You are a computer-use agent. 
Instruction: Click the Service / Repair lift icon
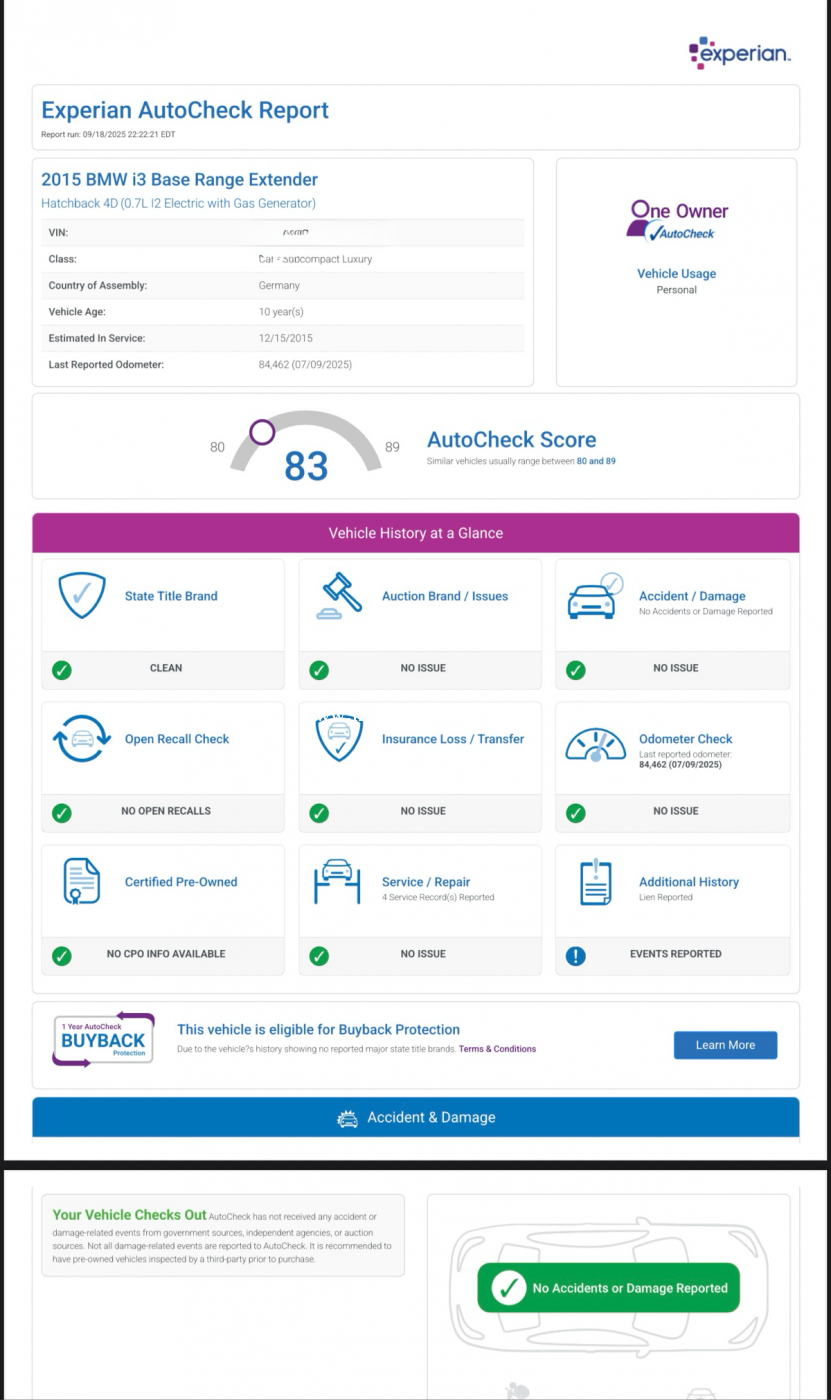[x=337, y=883]
